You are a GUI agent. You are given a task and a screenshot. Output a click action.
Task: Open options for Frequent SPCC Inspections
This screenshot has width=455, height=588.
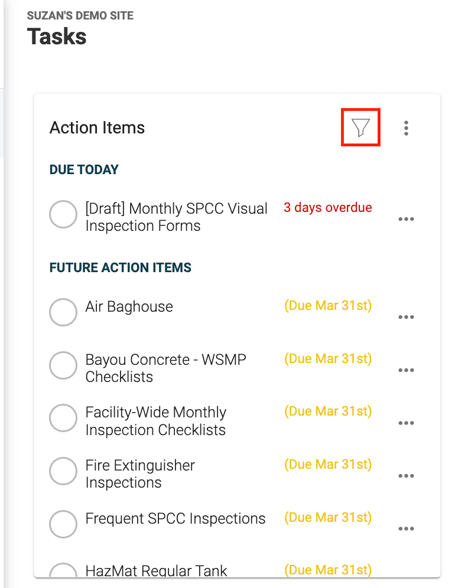tap(406, 528)
